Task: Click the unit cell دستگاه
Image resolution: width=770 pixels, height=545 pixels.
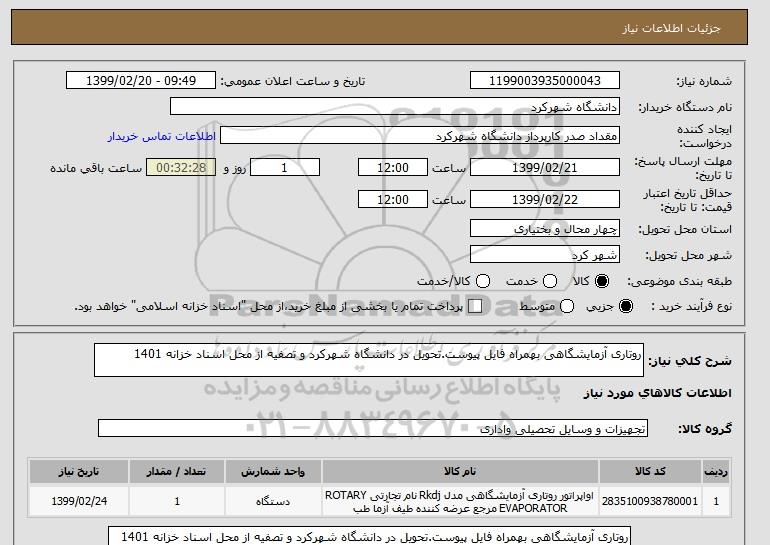Action: pos(273,501)
